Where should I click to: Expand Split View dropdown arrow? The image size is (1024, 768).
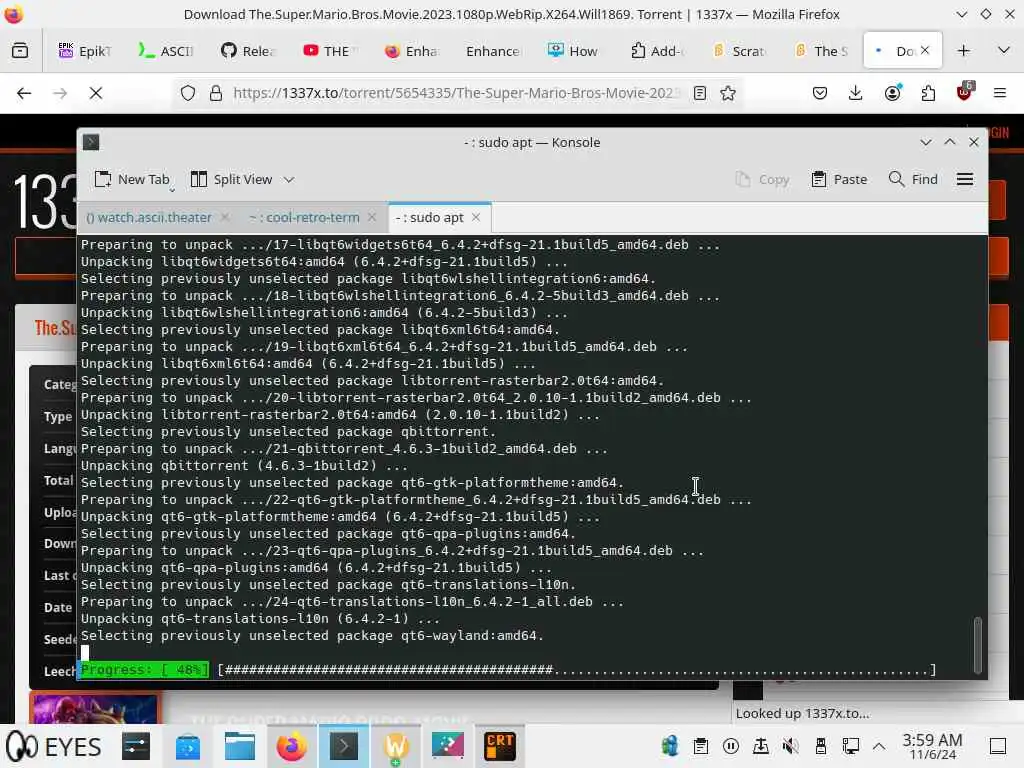point(289,180)
